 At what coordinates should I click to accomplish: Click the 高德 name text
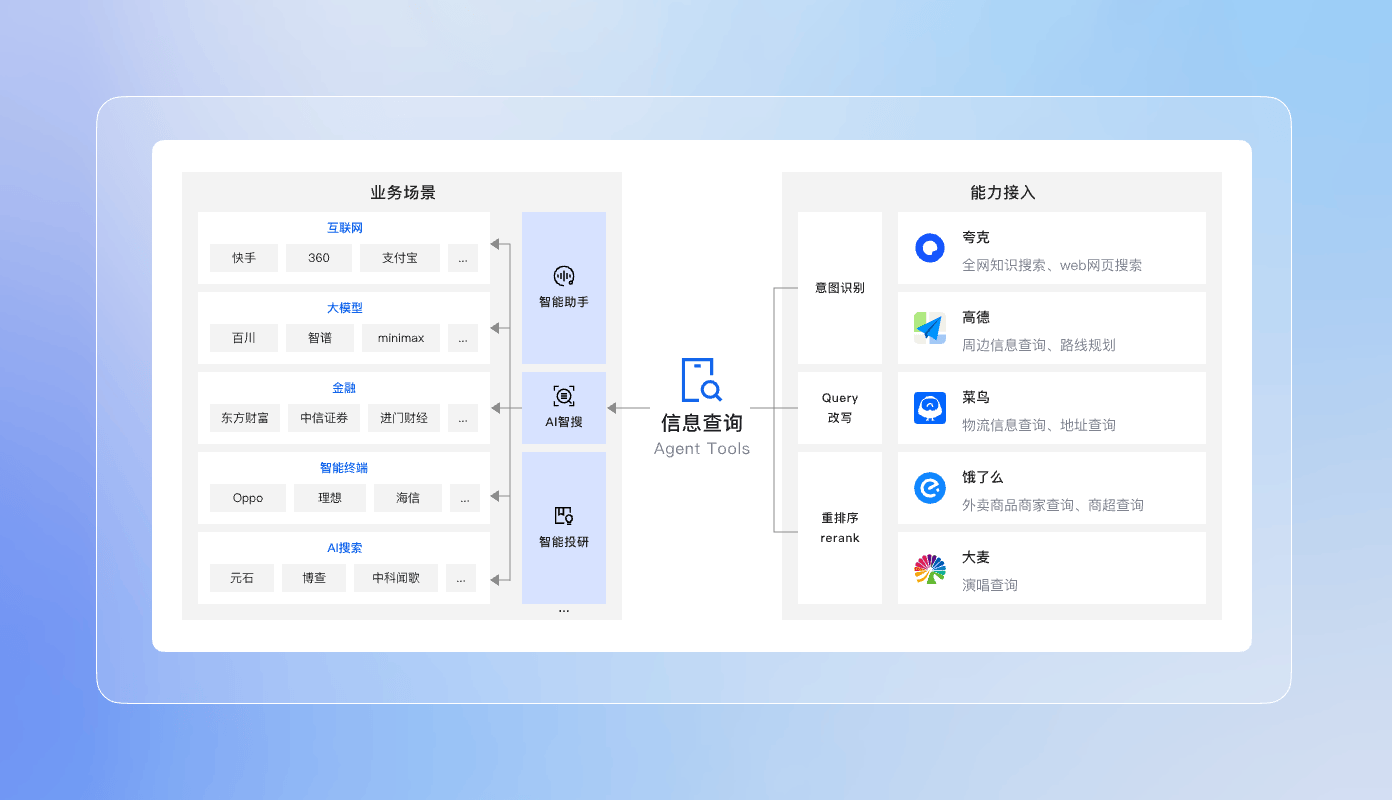point(976,318)
